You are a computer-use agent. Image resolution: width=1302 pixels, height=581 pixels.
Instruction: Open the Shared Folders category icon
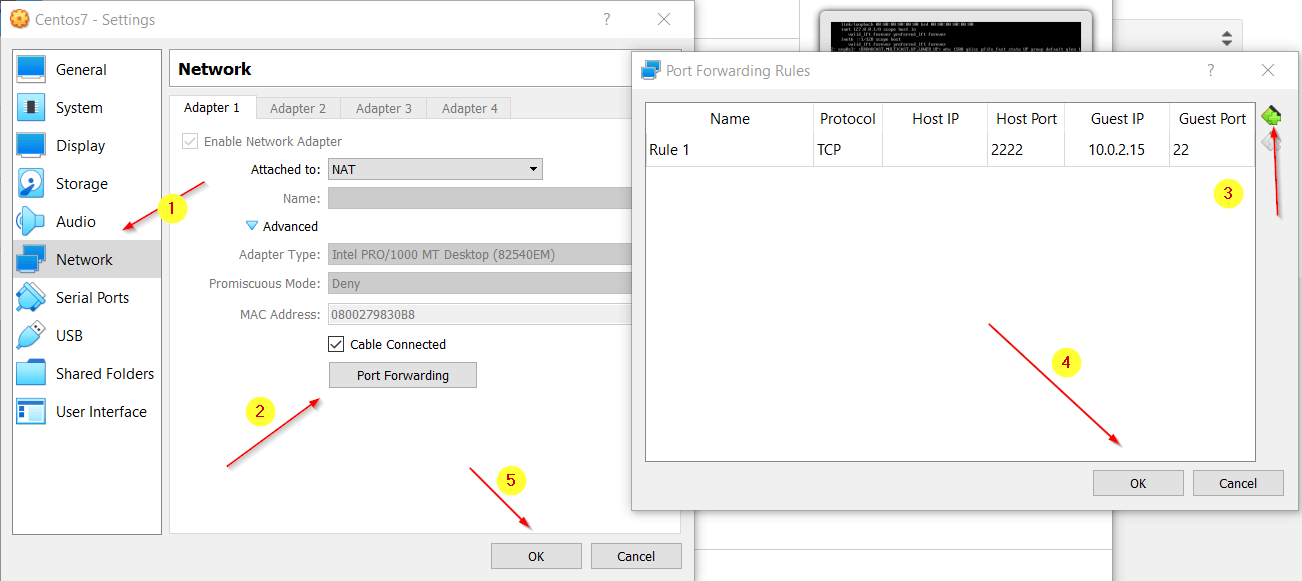tap(31, 373)
